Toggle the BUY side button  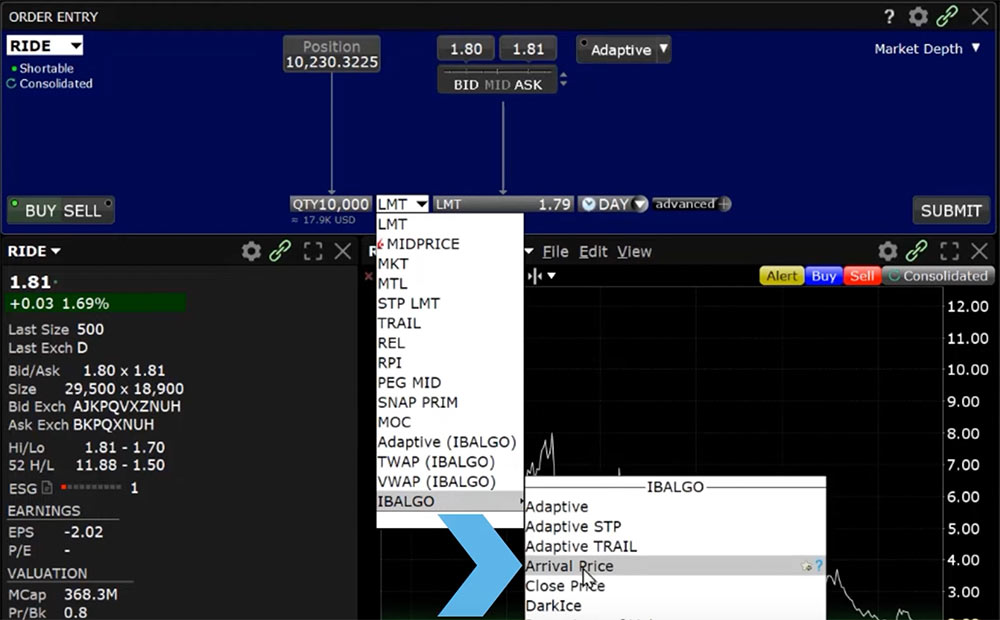(40, 210)
